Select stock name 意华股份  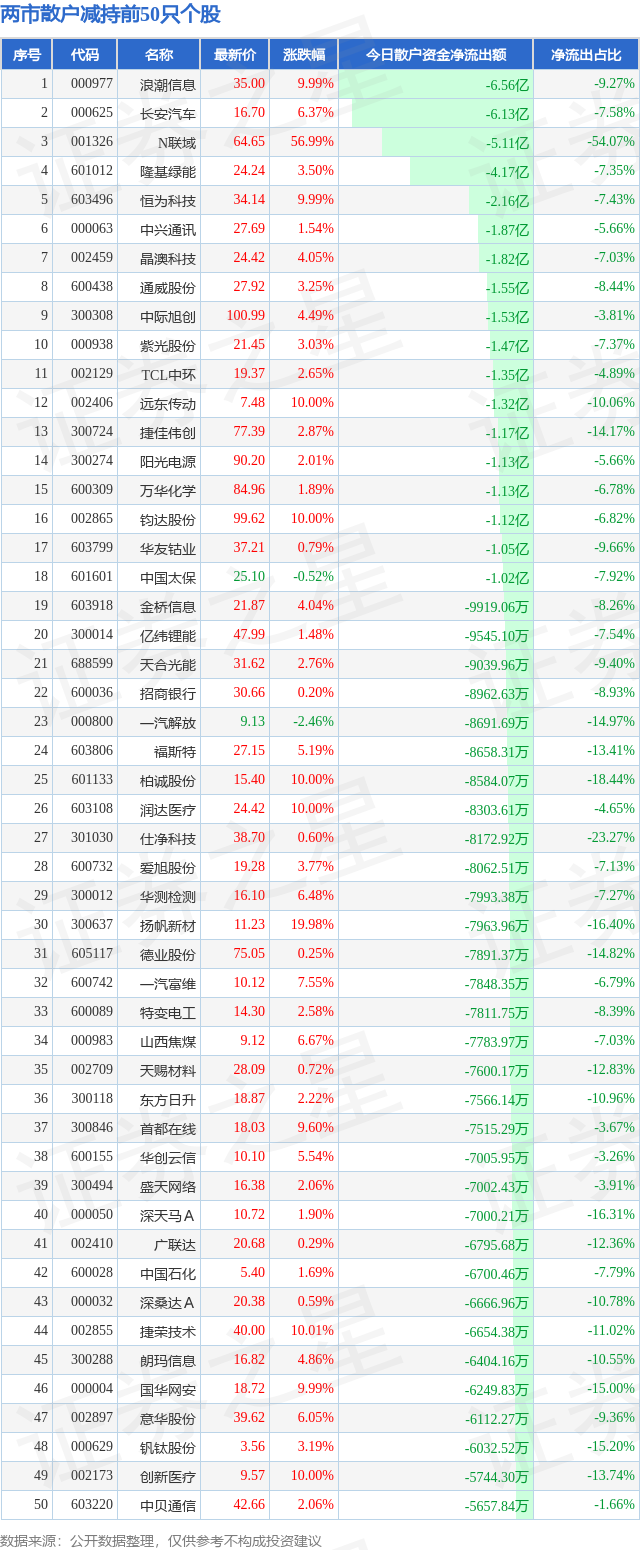coord(168,1418)
